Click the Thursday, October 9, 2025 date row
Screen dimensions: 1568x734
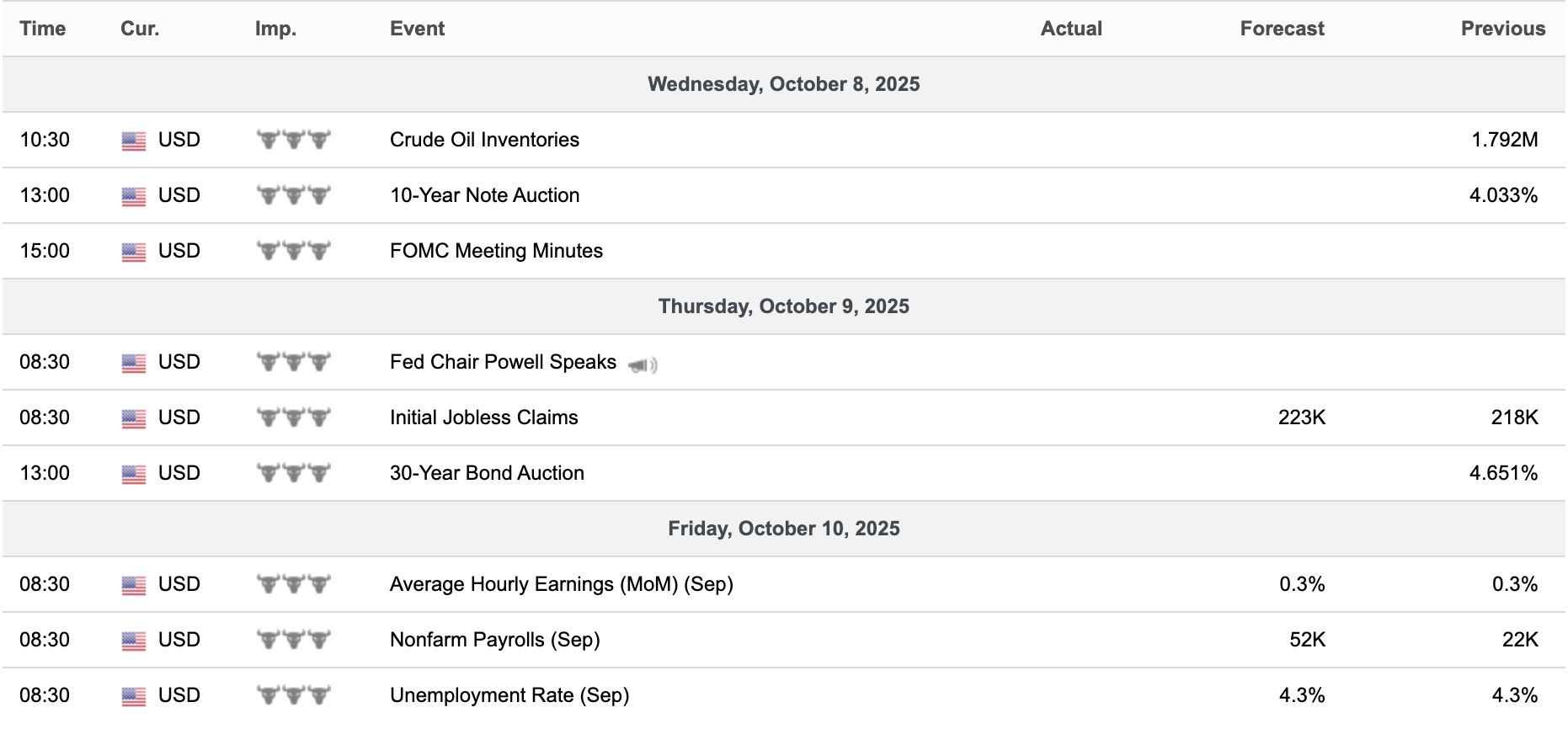click(x=784, y=306)
